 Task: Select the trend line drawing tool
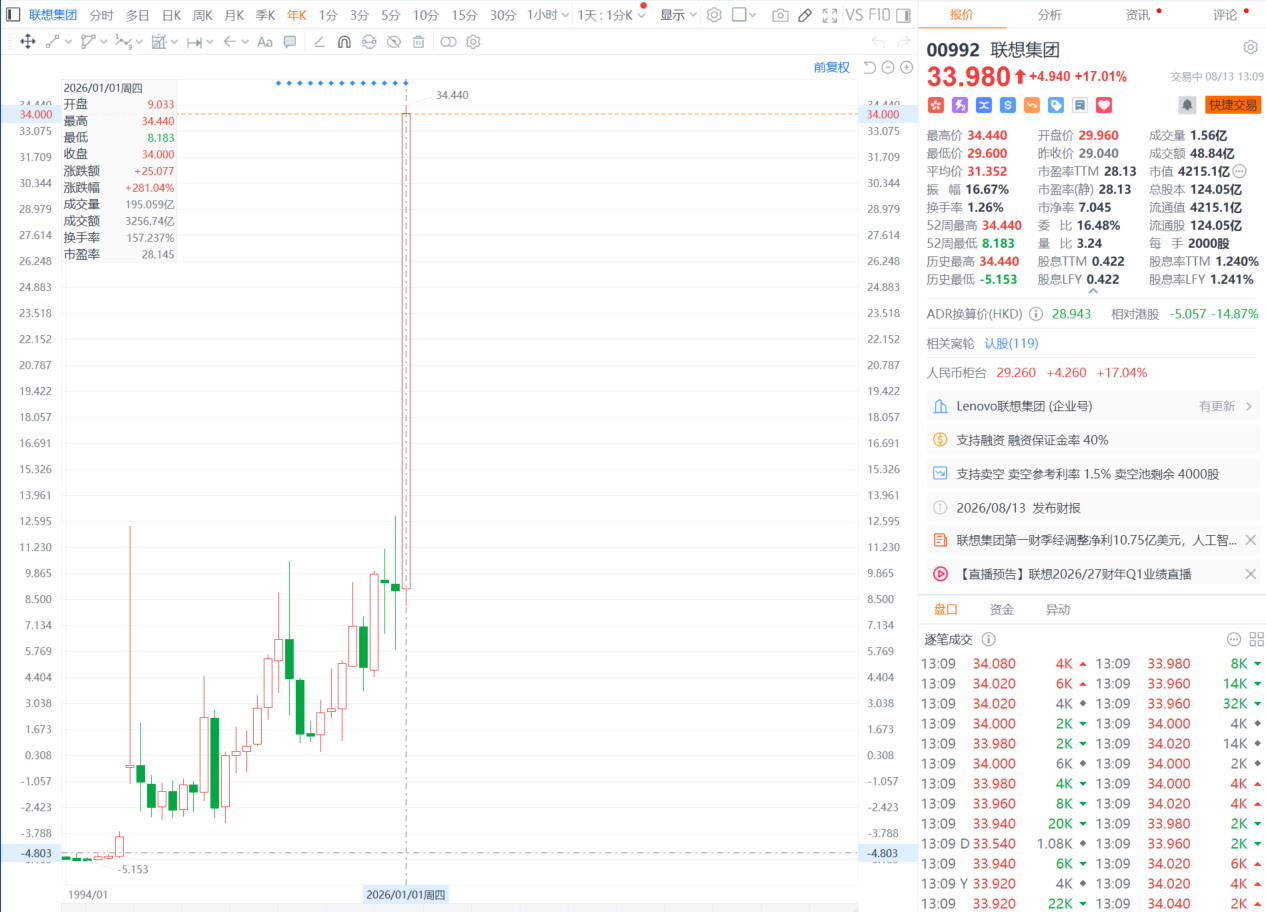click(52, 42)
